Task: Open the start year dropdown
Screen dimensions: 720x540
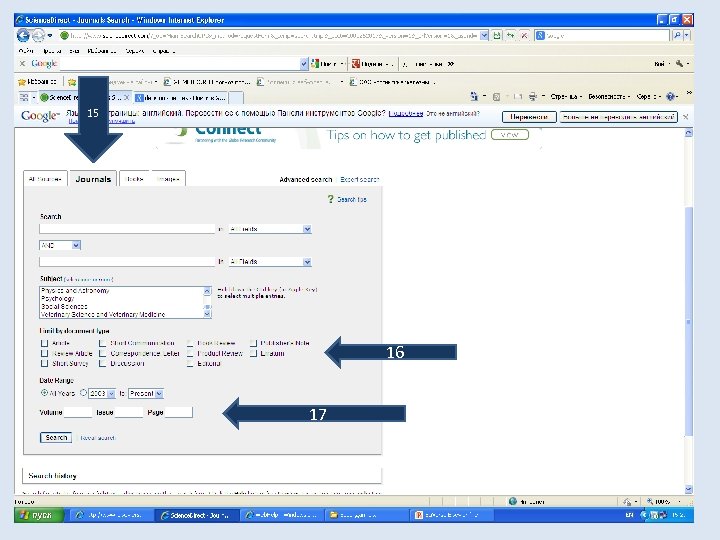Action: pos(101,394)
